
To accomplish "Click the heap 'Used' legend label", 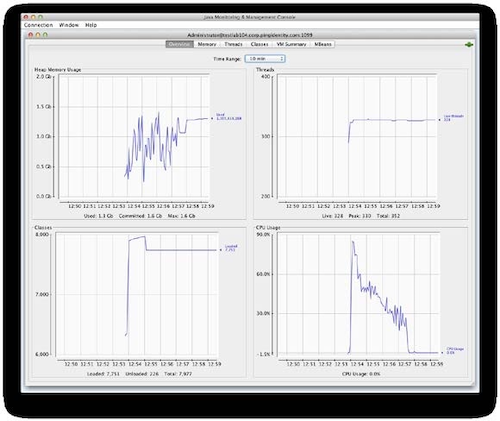I will [x=228, y=117].
